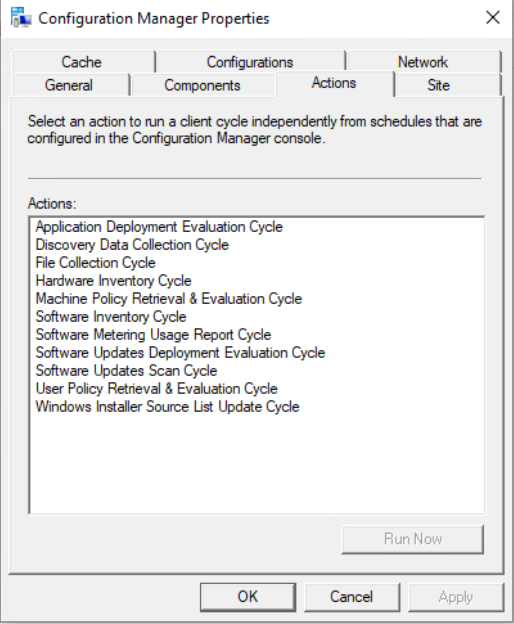
Task: Open the Configurations tab
Action: 250,62
